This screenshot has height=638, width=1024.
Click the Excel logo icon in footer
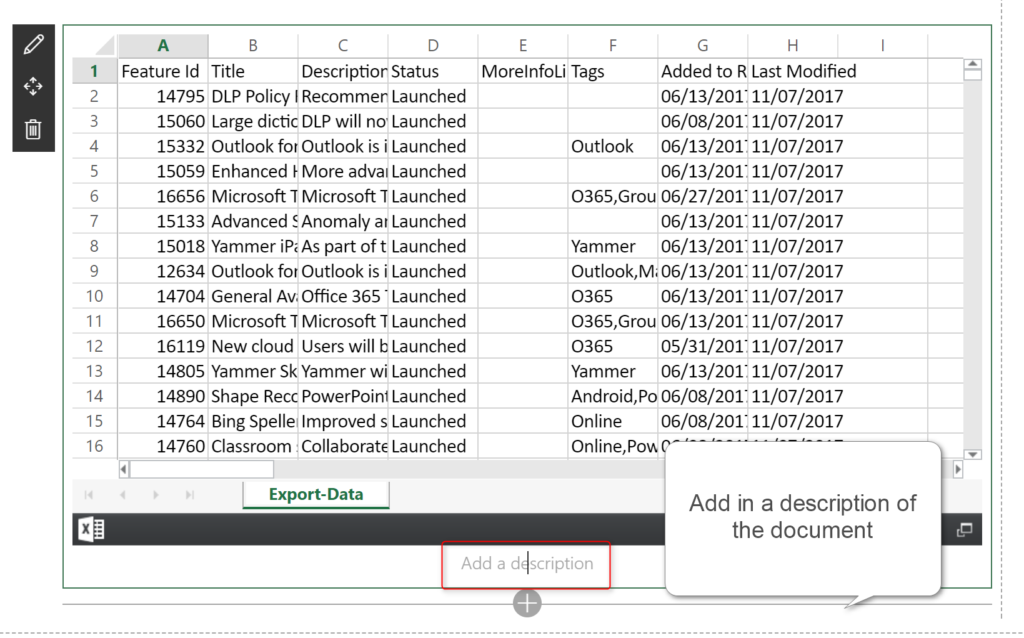point(91,529)
